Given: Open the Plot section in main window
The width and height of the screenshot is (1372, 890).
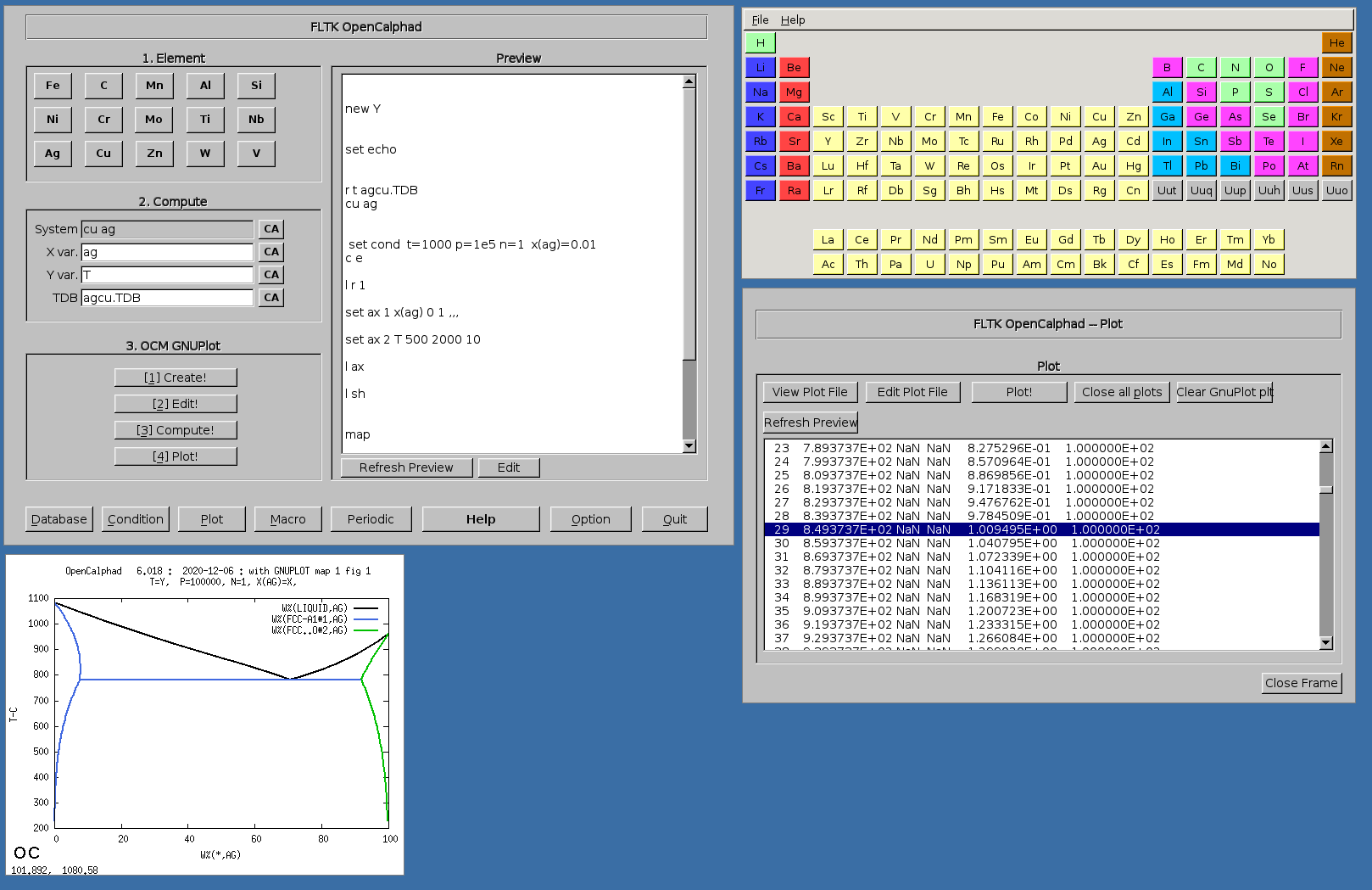Looking at the screenshot, I should (x=212, y=519).
